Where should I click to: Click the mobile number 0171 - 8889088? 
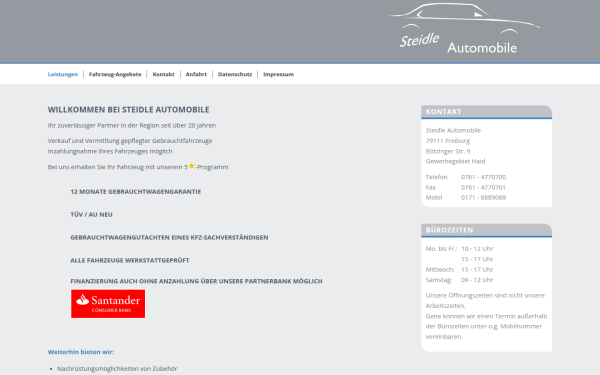[483, 197]
